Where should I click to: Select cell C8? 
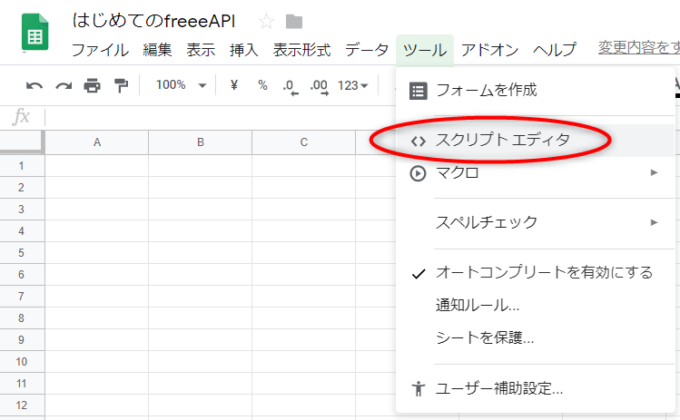[304, 318]
